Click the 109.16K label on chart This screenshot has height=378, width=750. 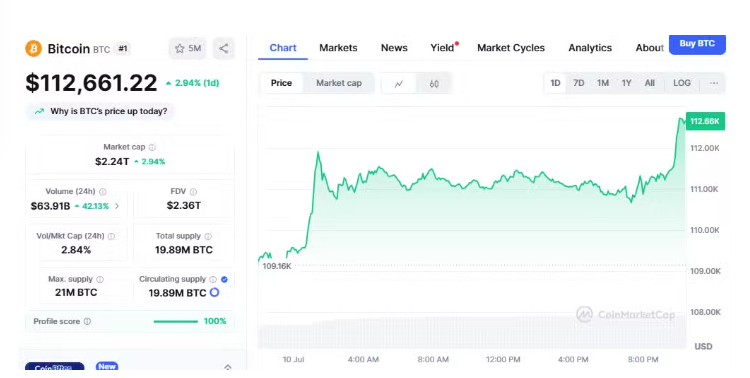point(276,266)
